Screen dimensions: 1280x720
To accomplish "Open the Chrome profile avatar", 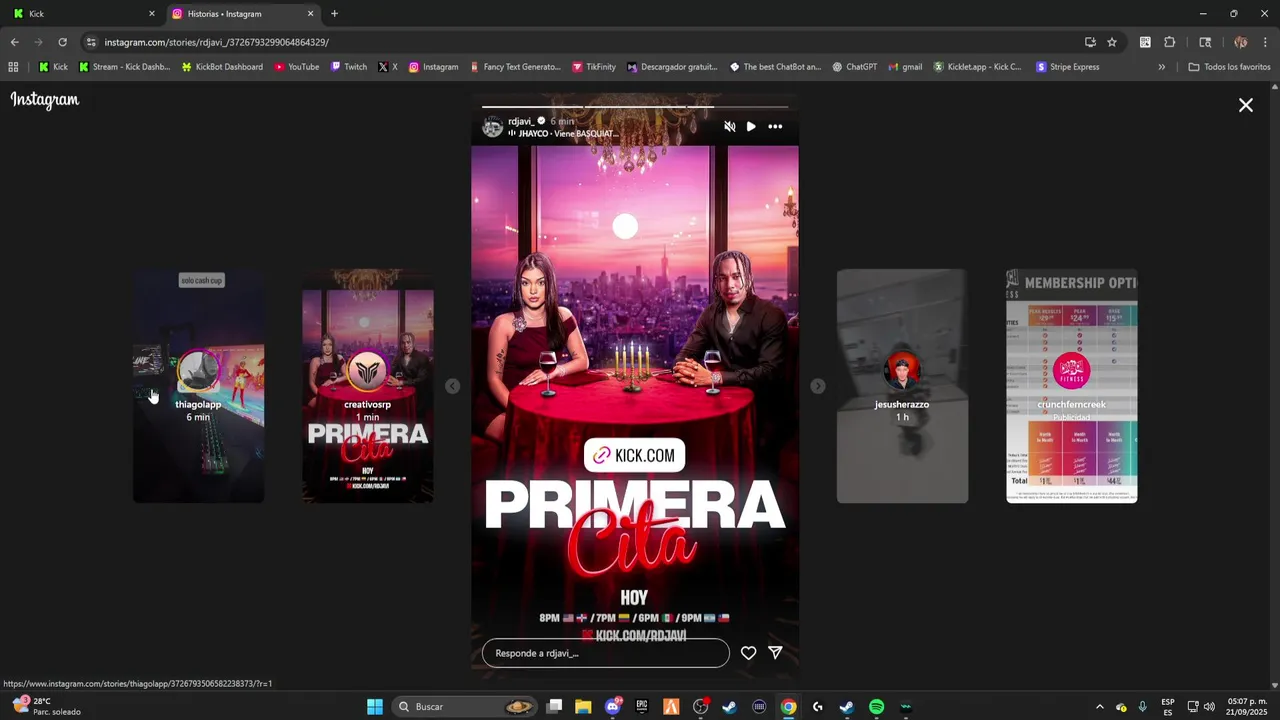I will point(1240,42).
